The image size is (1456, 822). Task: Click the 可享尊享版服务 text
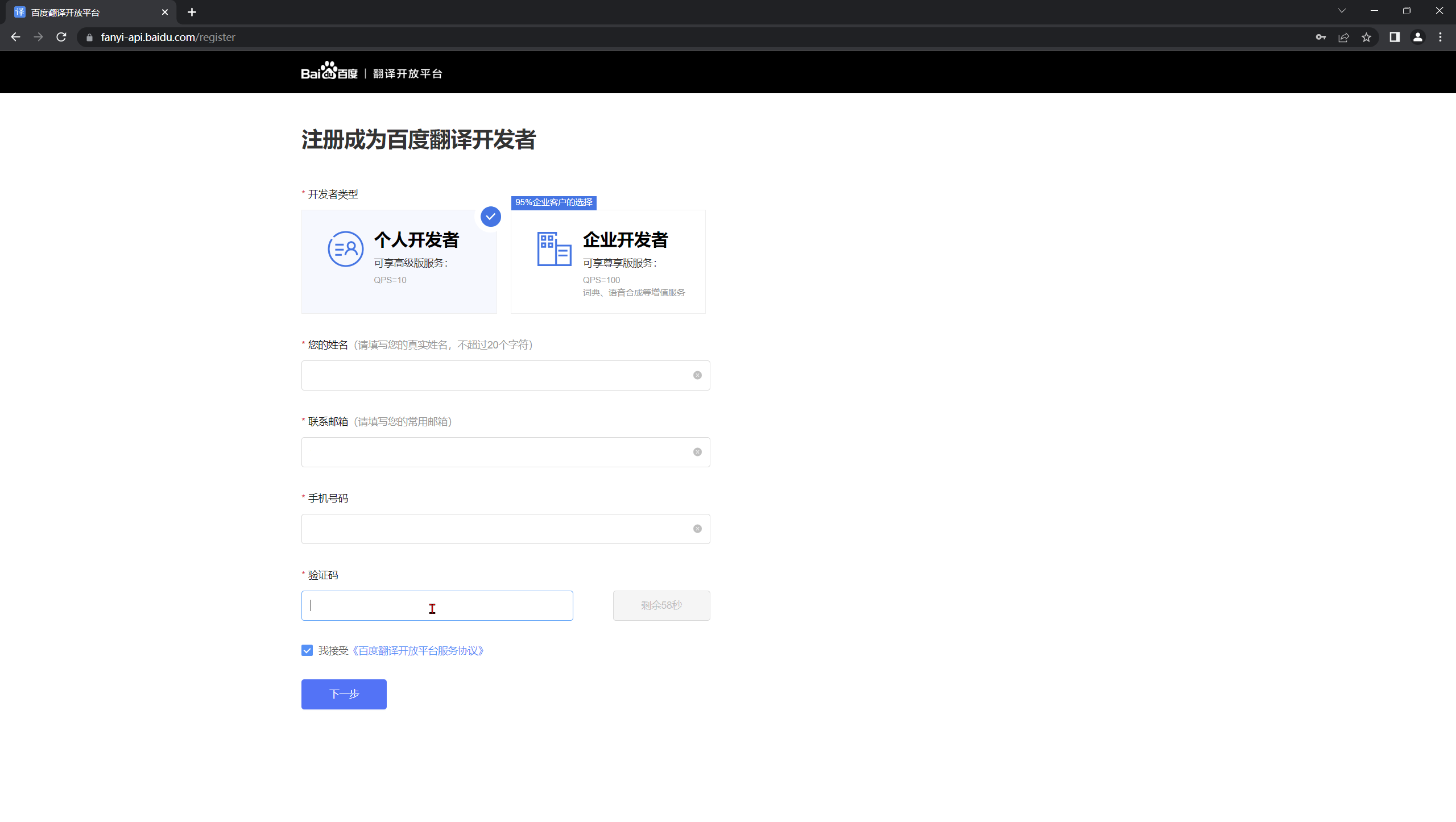(619, 263)
